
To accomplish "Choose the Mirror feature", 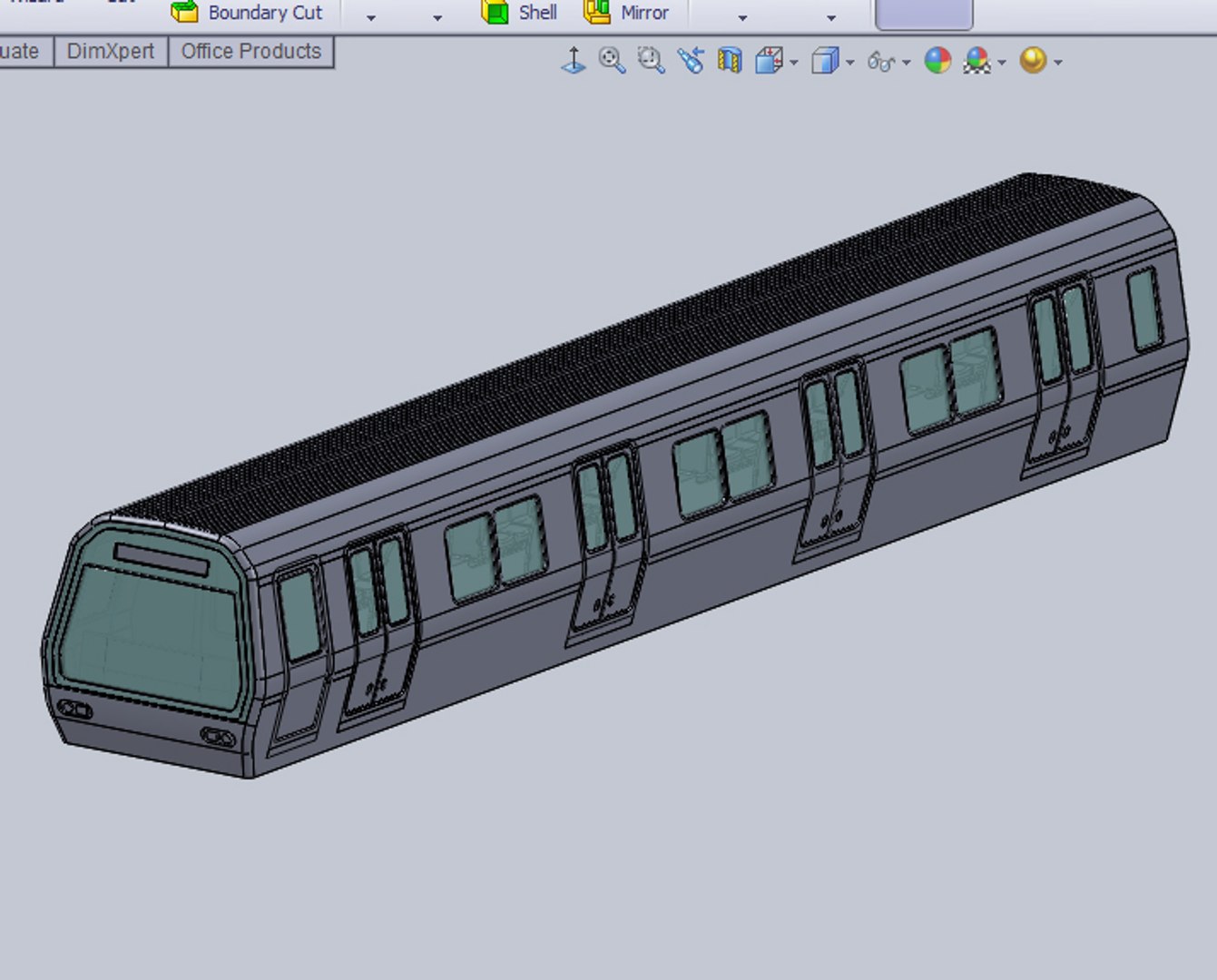I will click(x=626, y=13).
